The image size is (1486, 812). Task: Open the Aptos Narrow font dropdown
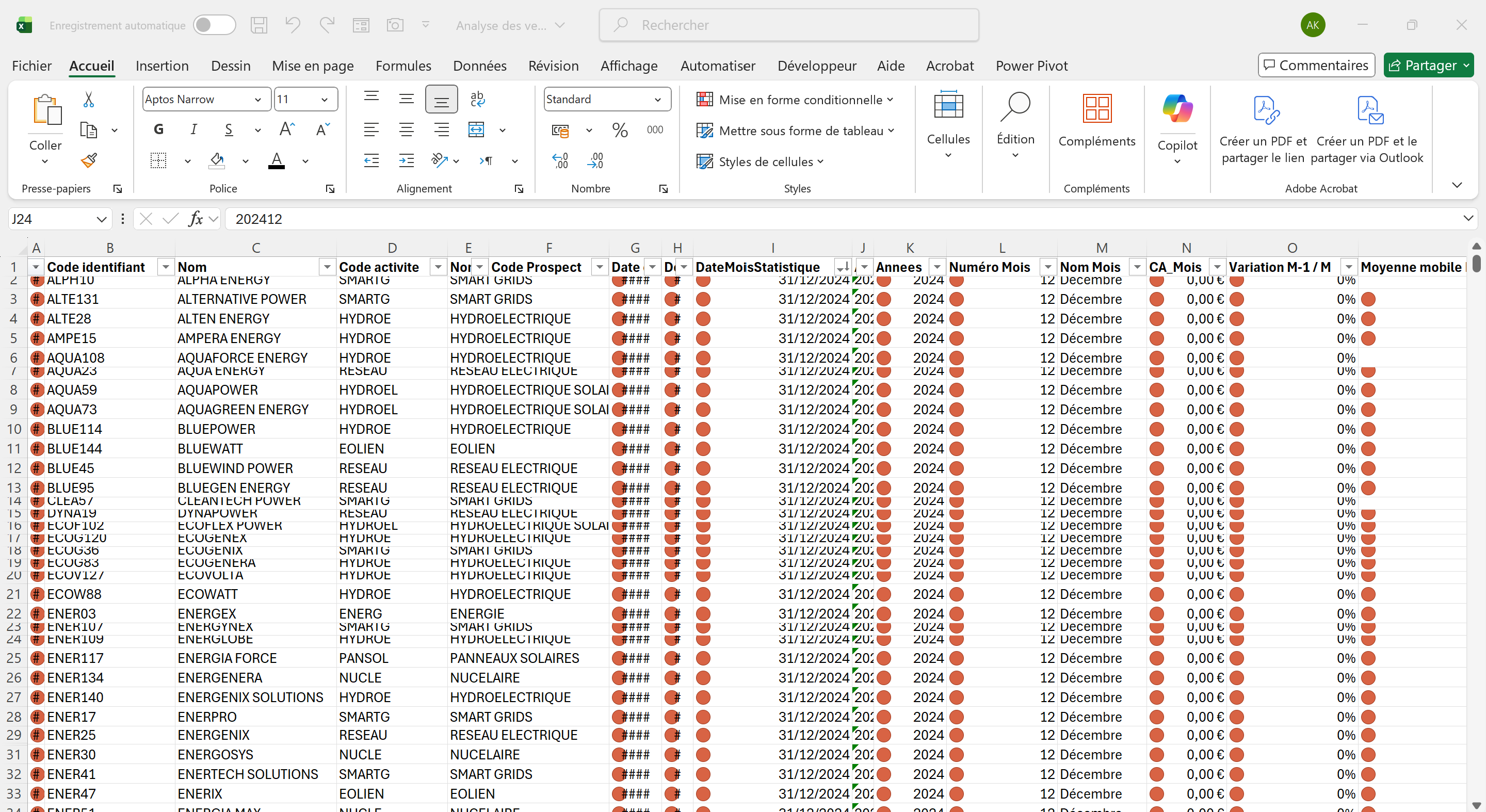[x=258, y=100]
